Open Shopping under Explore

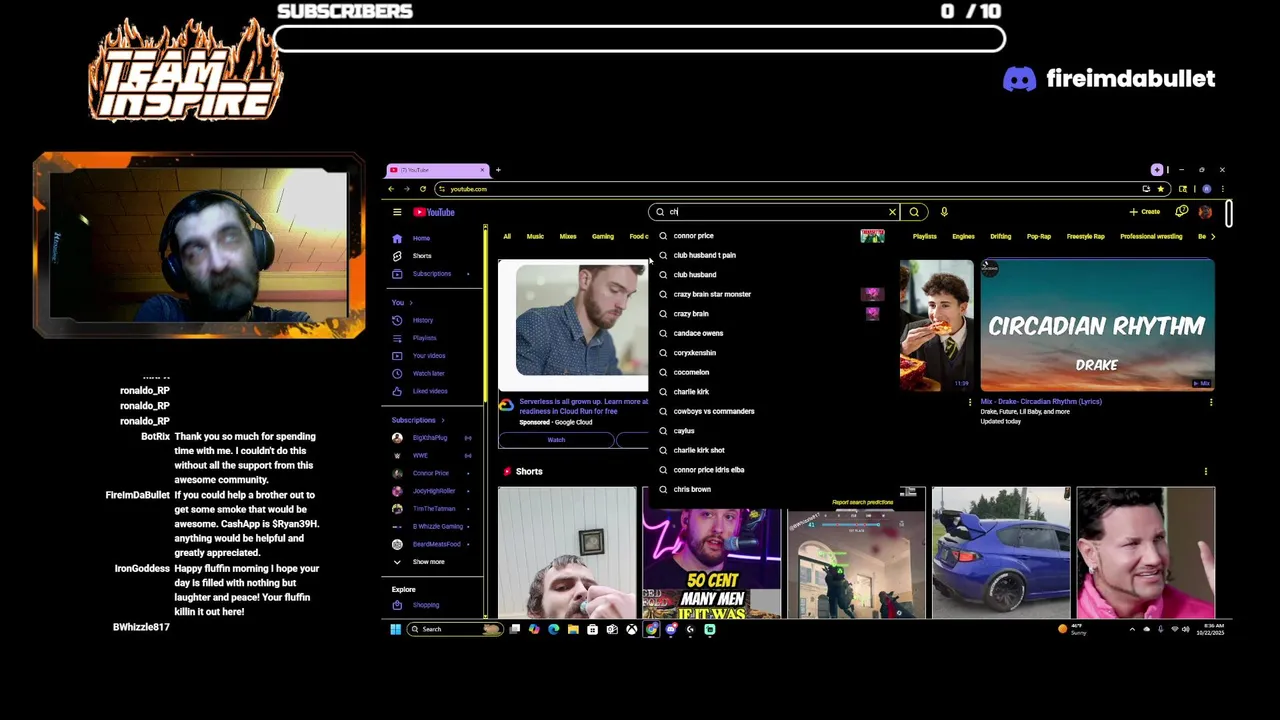click(x=425, y=605)
